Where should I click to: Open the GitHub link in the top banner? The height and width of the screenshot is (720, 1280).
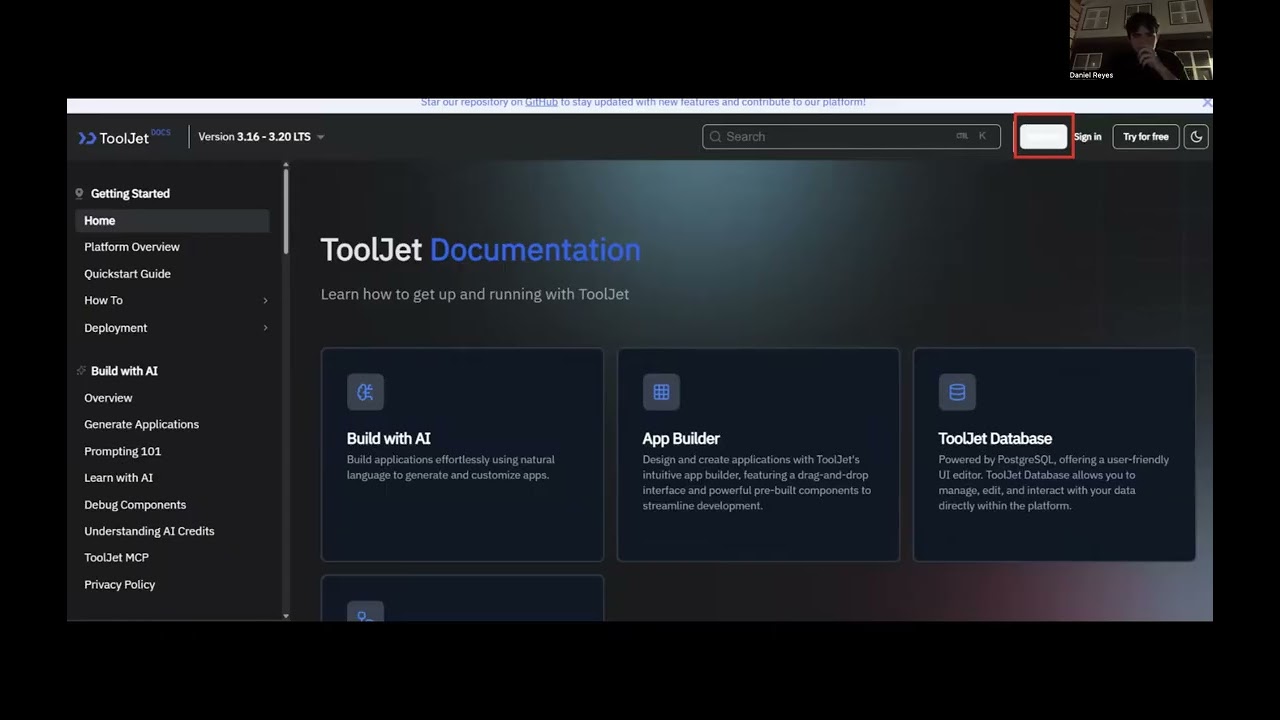click(x=541, y=102)
